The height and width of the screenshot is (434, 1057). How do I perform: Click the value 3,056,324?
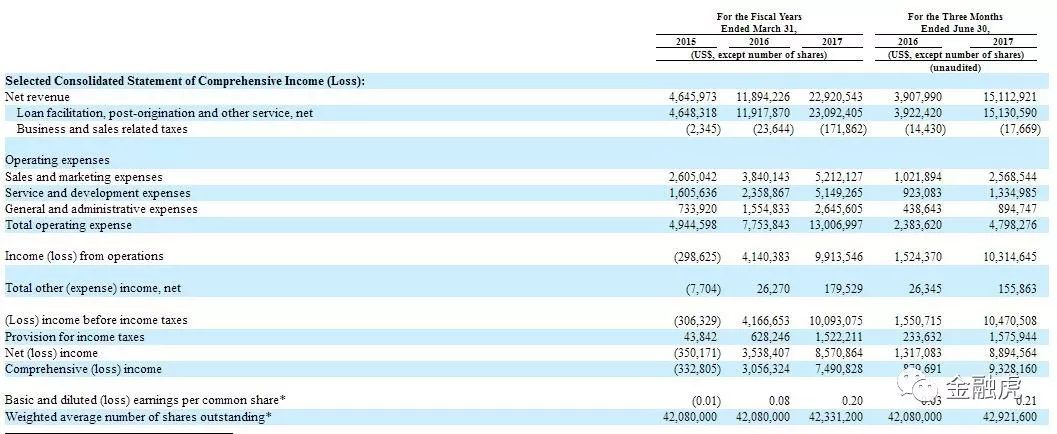pyautogui.click(x=766, y=369)
